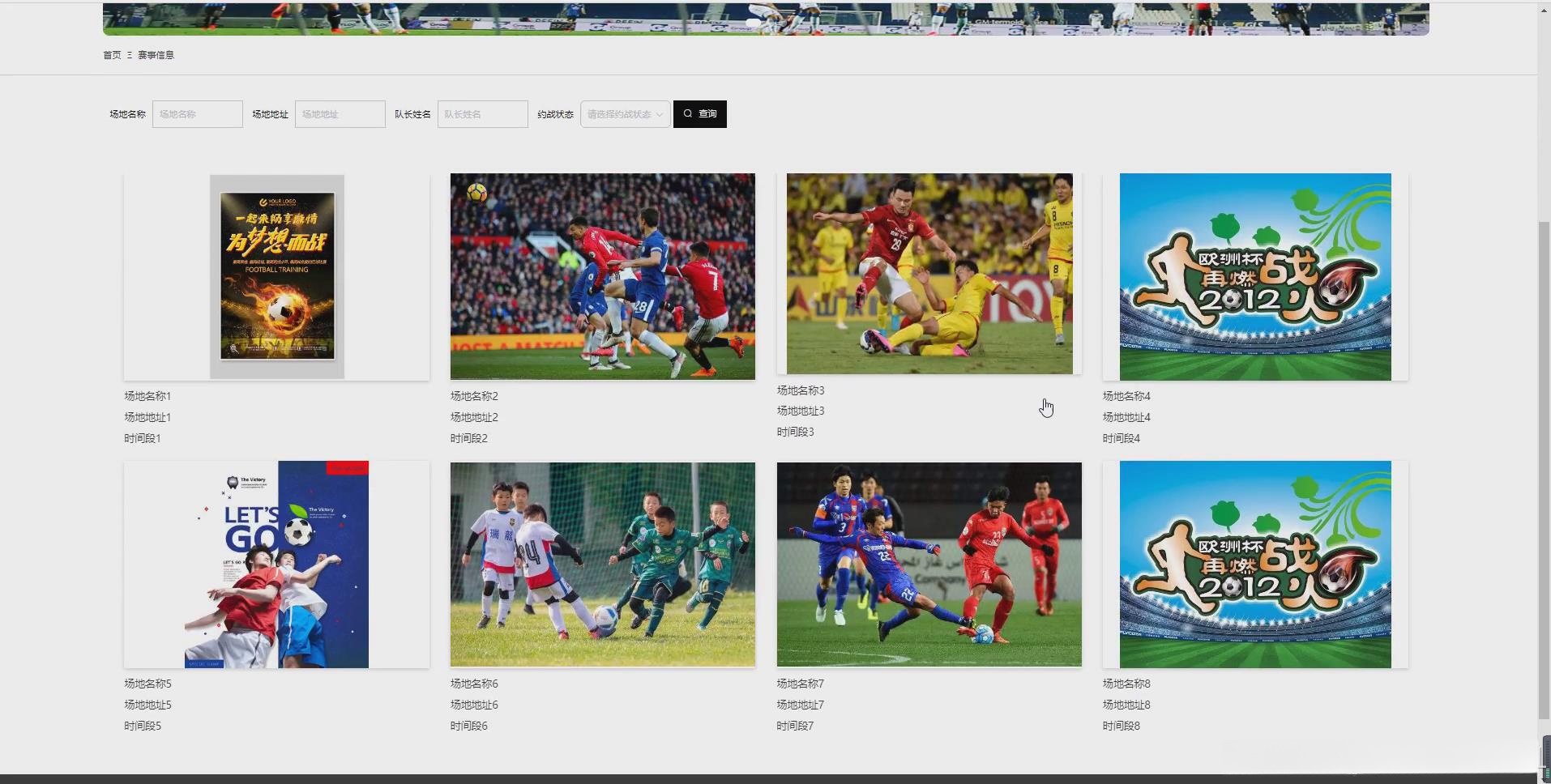Click the 场地地址6 text
1551x784 pixels.
tap(474, 705)
